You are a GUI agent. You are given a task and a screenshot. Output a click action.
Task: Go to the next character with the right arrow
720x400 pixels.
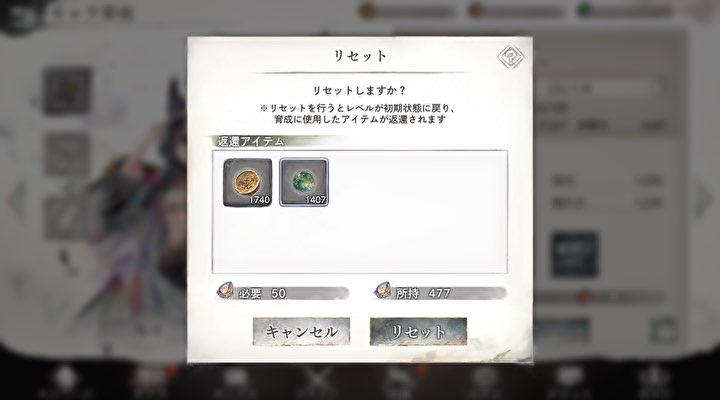pos(704,200)
